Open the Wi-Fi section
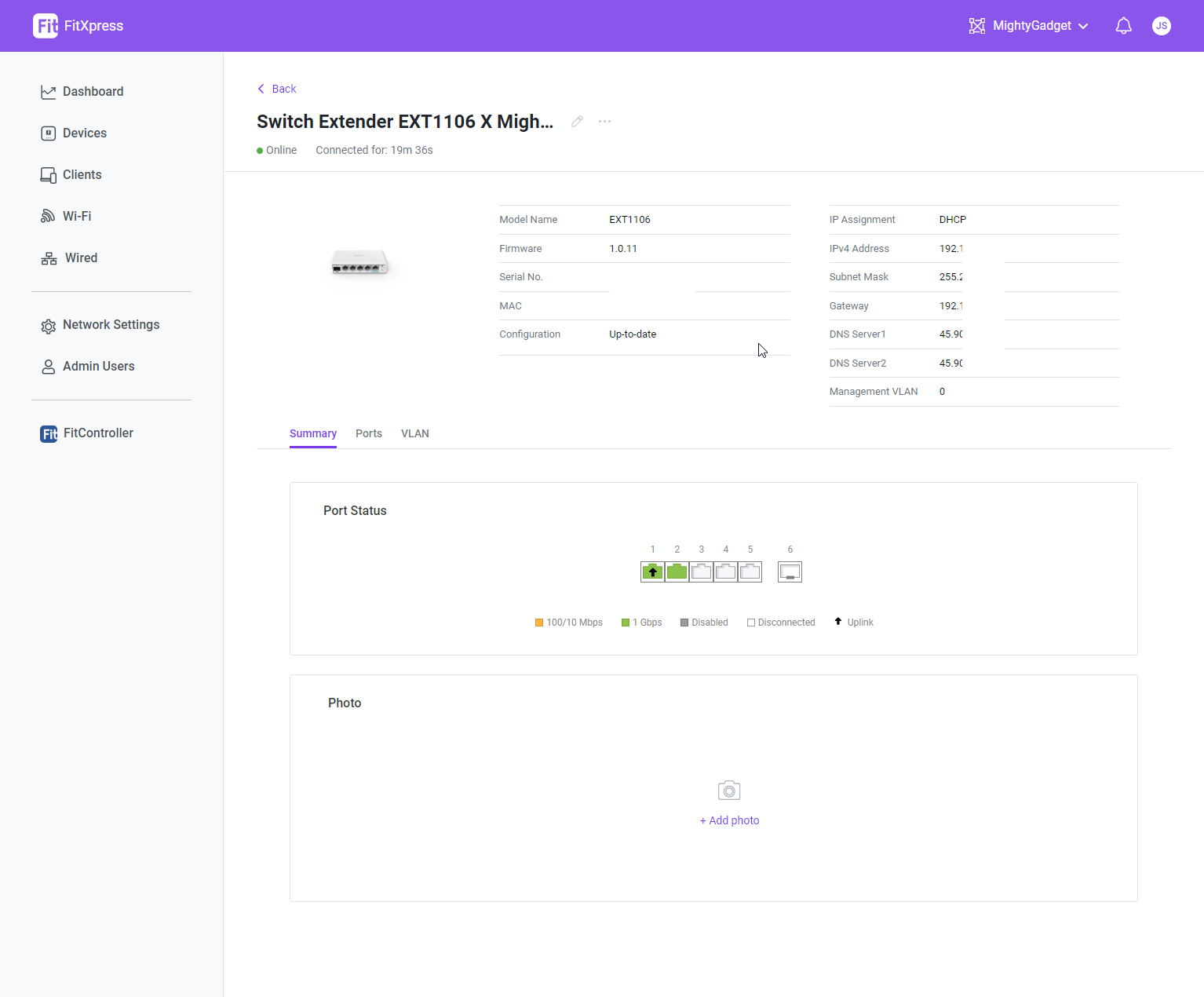Image resolution: width=1204 pixels, height=997 pixels. point(76,217)
